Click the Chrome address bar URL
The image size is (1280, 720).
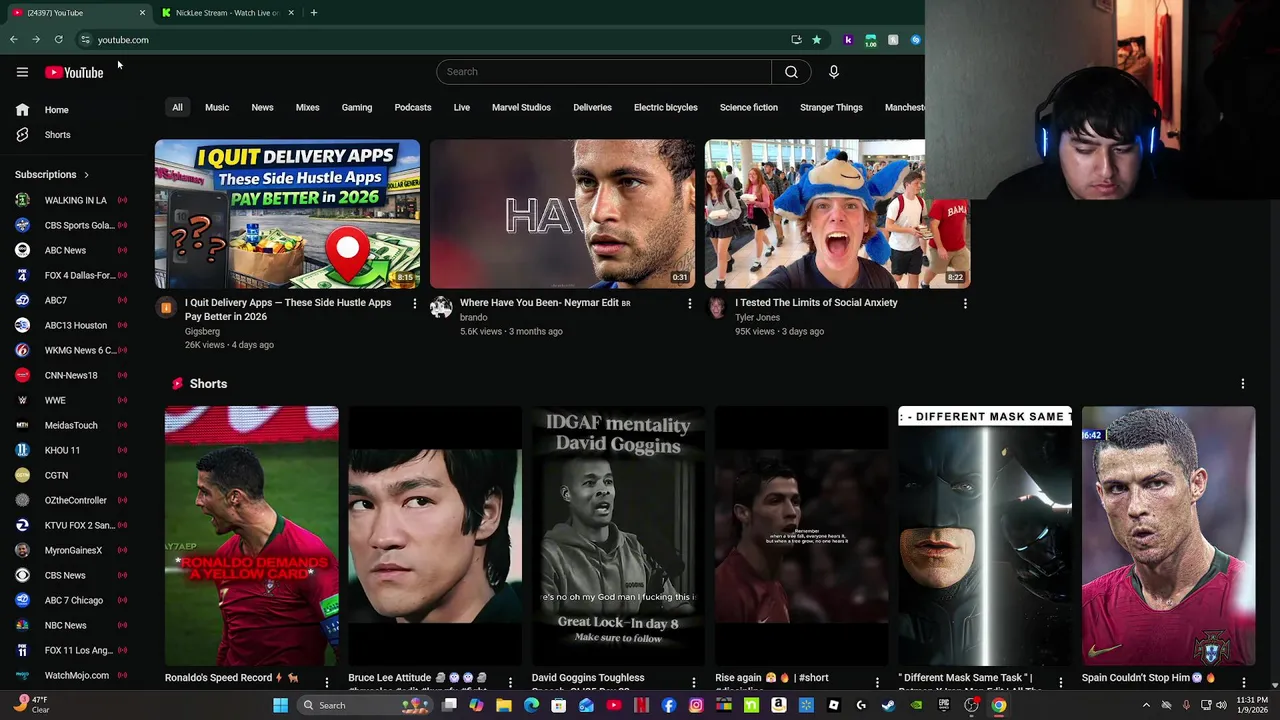coord(123,40)
